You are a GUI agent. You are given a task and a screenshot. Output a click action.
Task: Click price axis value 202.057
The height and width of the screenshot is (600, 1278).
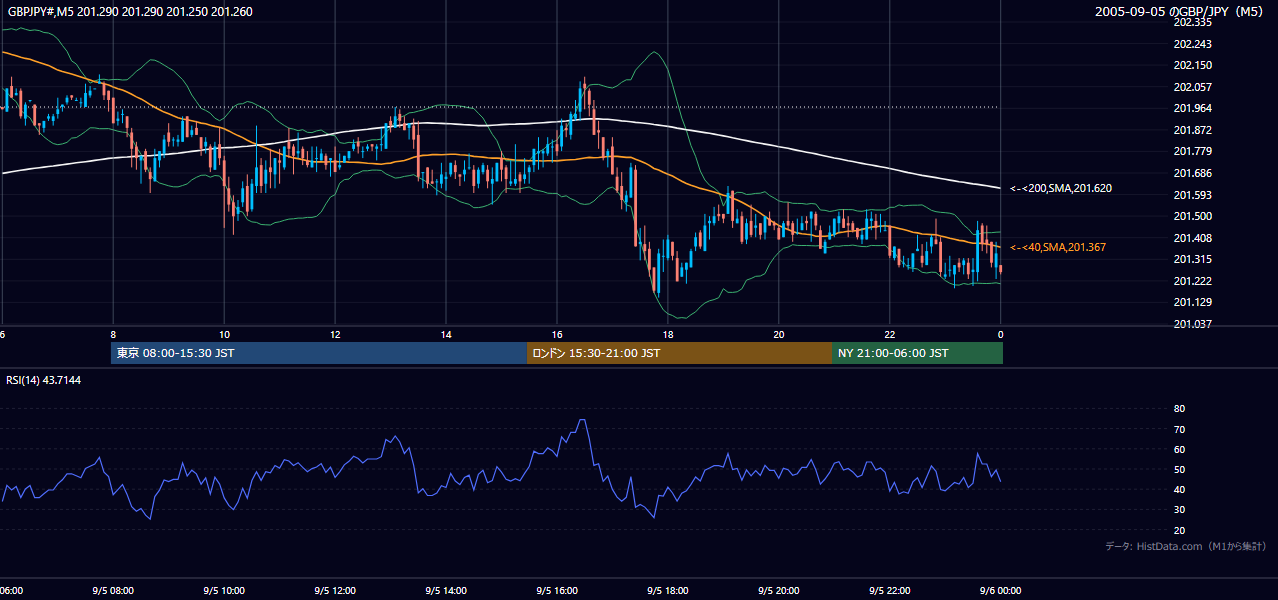[1193, 87]
